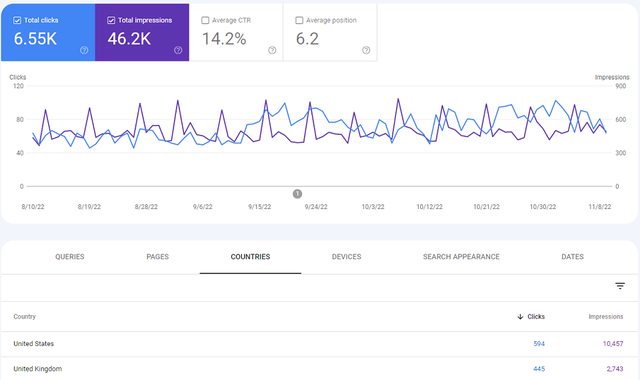Click the 10/12/22 date axis label
This screenshot has width=640, height=380.
pos(429,207)
